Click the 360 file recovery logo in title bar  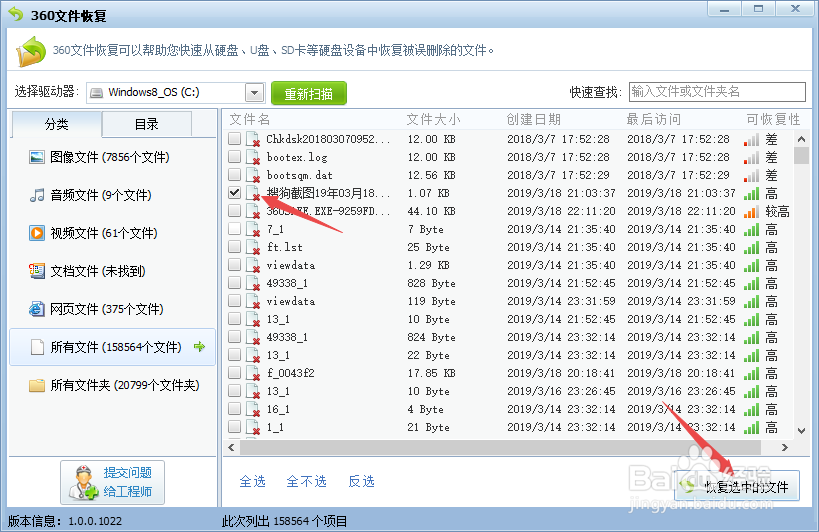16,14
